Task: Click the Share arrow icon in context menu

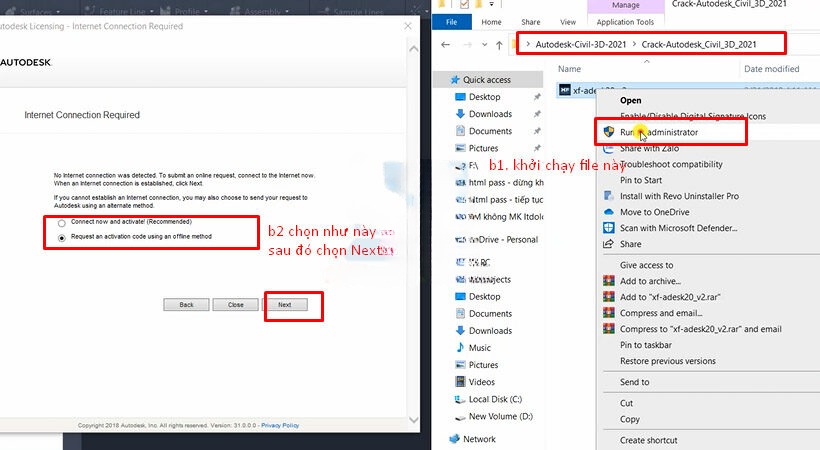Action: [x=608, y=244]
